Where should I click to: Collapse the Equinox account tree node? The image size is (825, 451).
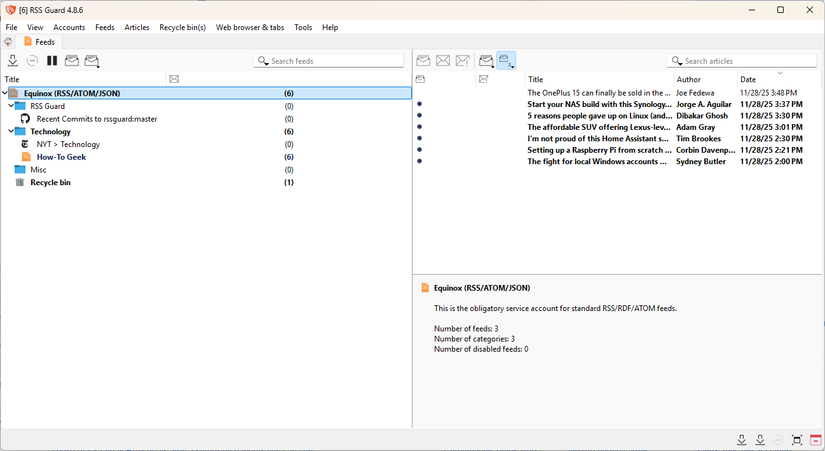pyautogui.click(x=5, y=93)
